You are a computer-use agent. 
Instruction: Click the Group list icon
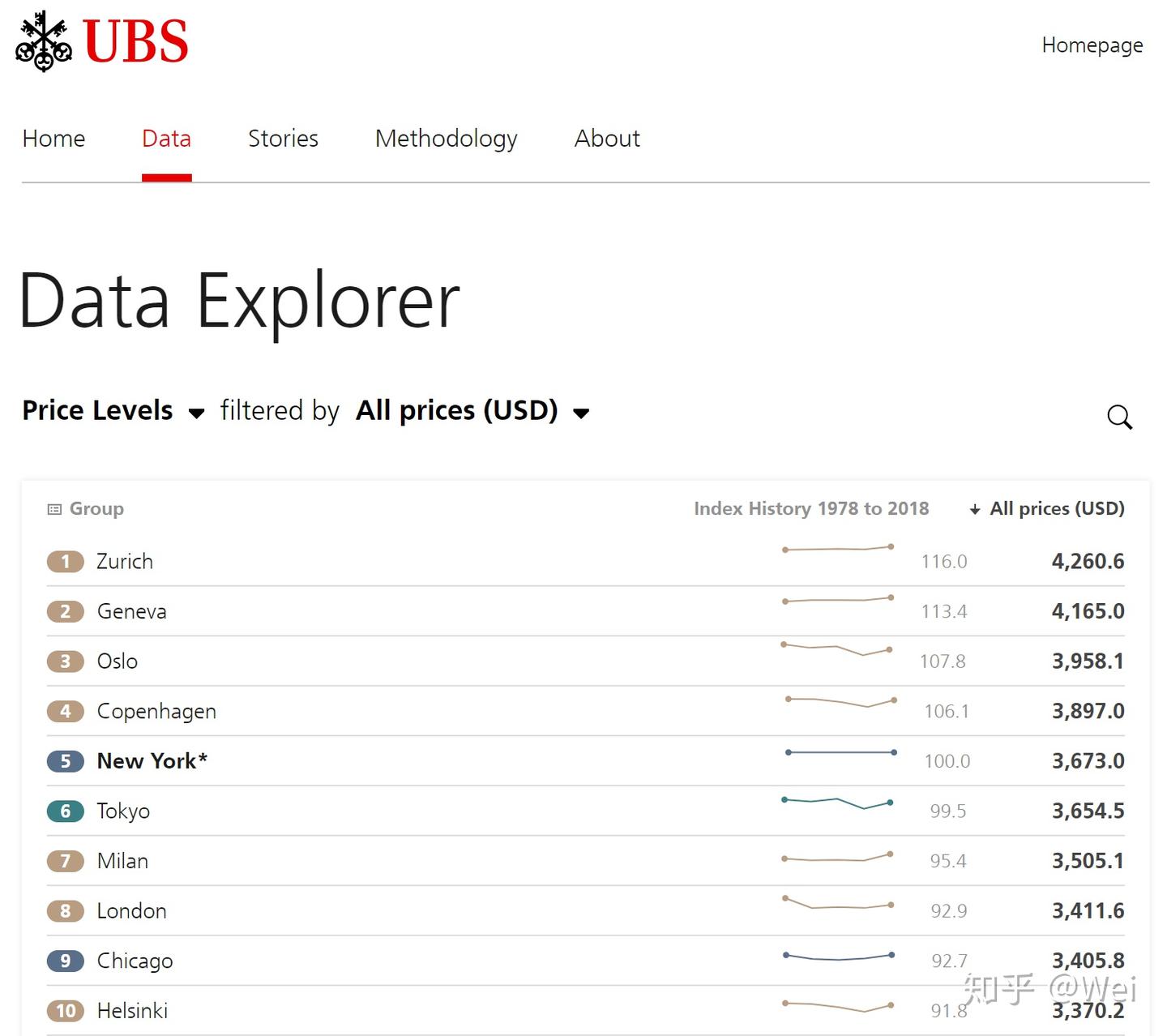coord(54,509)
